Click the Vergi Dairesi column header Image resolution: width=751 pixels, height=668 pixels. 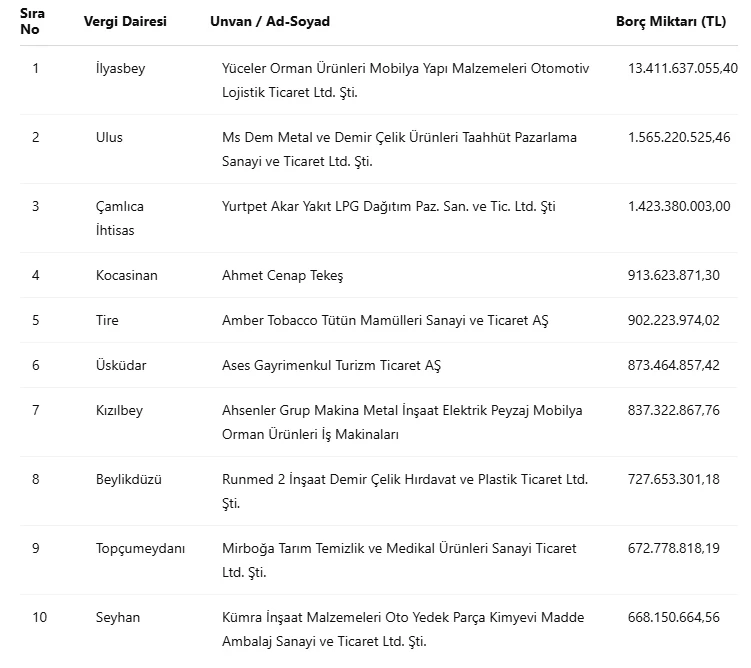125,21
